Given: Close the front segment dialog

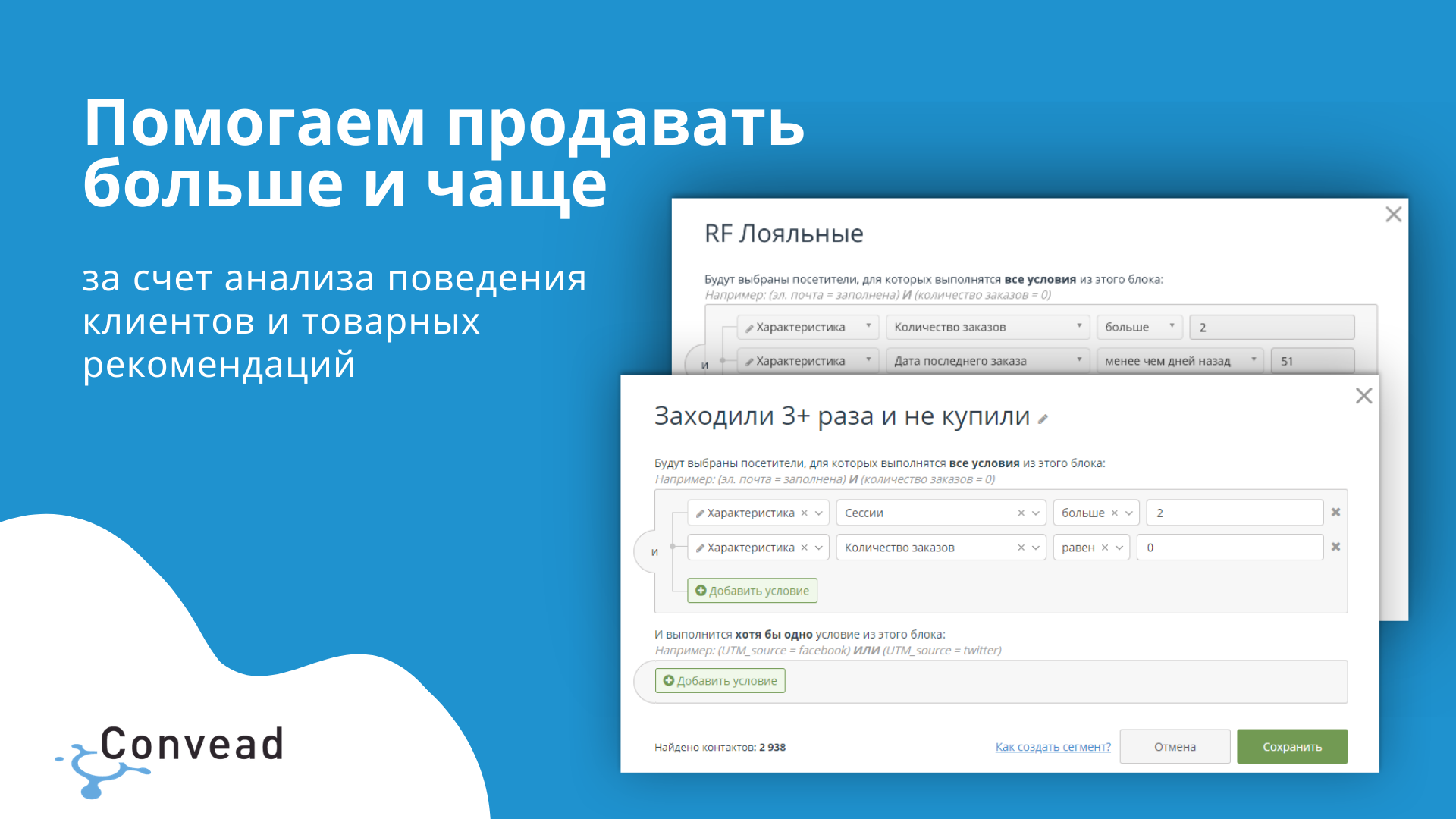Looking at the screenshot, I should pyautogui.click(x=1363, y=396).
